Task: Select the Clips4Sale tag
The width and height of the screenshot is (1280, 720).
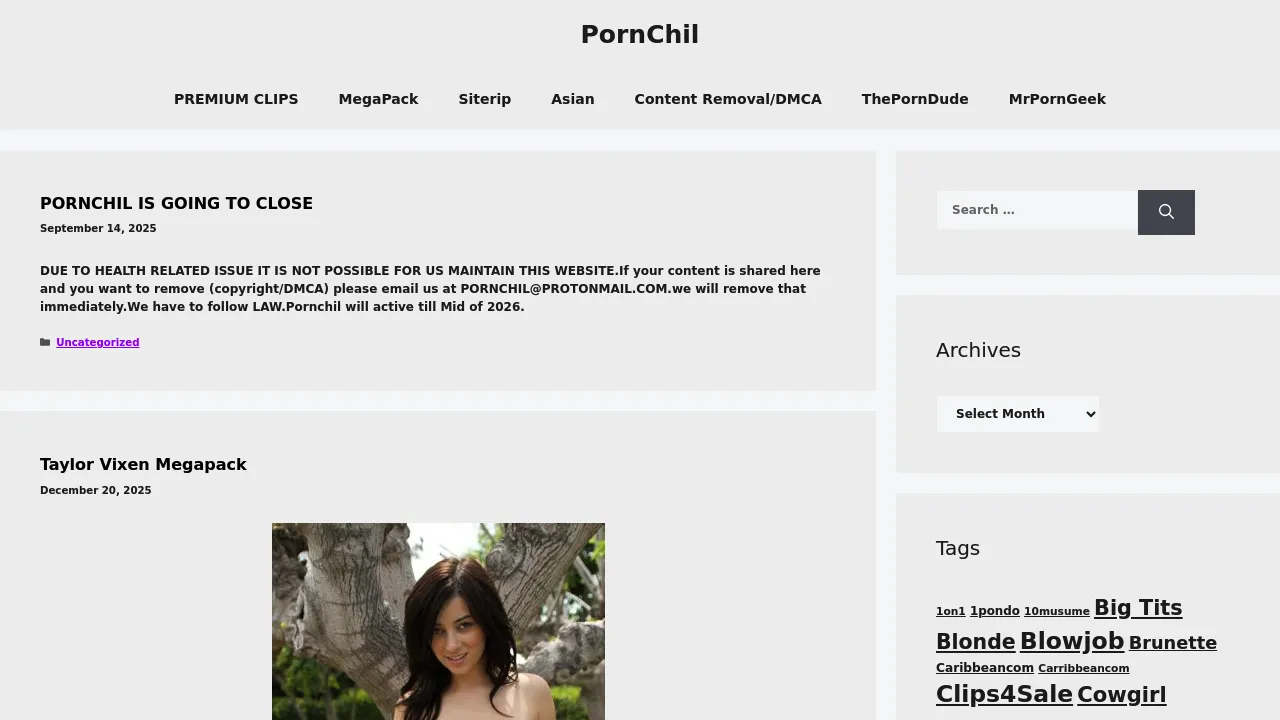Action: pyautogui.click(x=1004, y=694)
